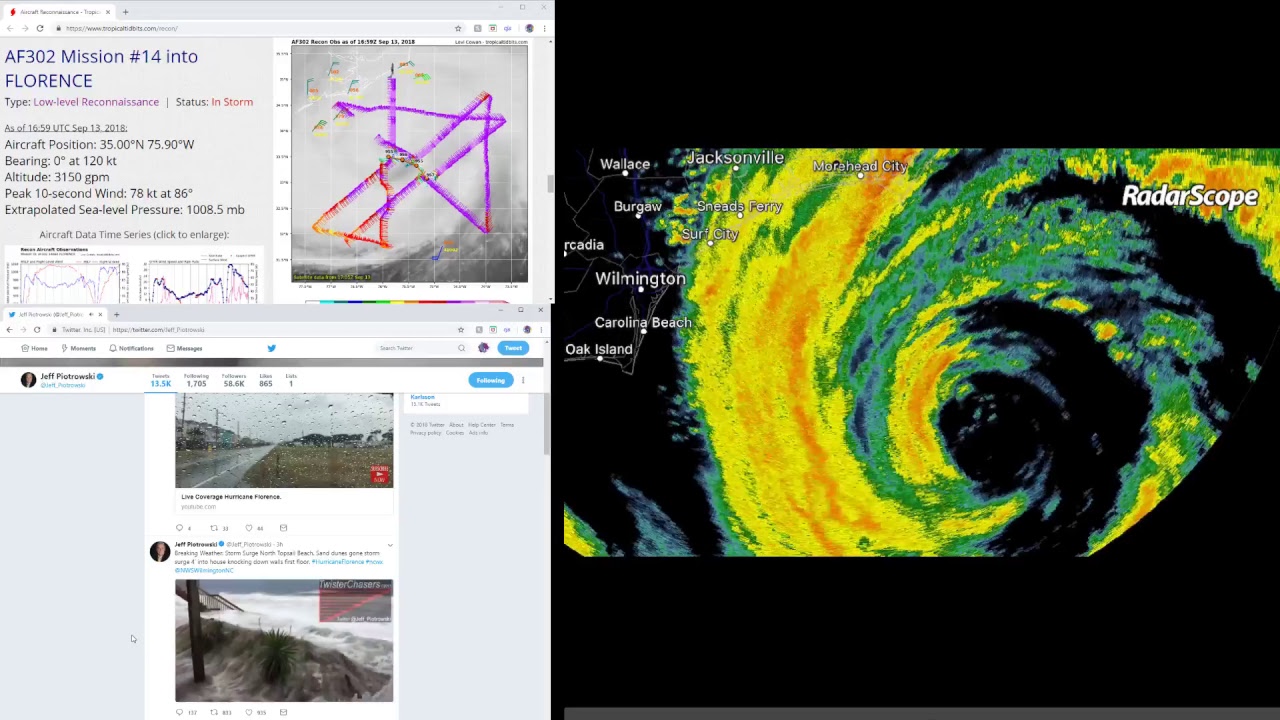Screen dimensions: 1280x720
Task: Reload the Twitter page
Action: (37, 330)
